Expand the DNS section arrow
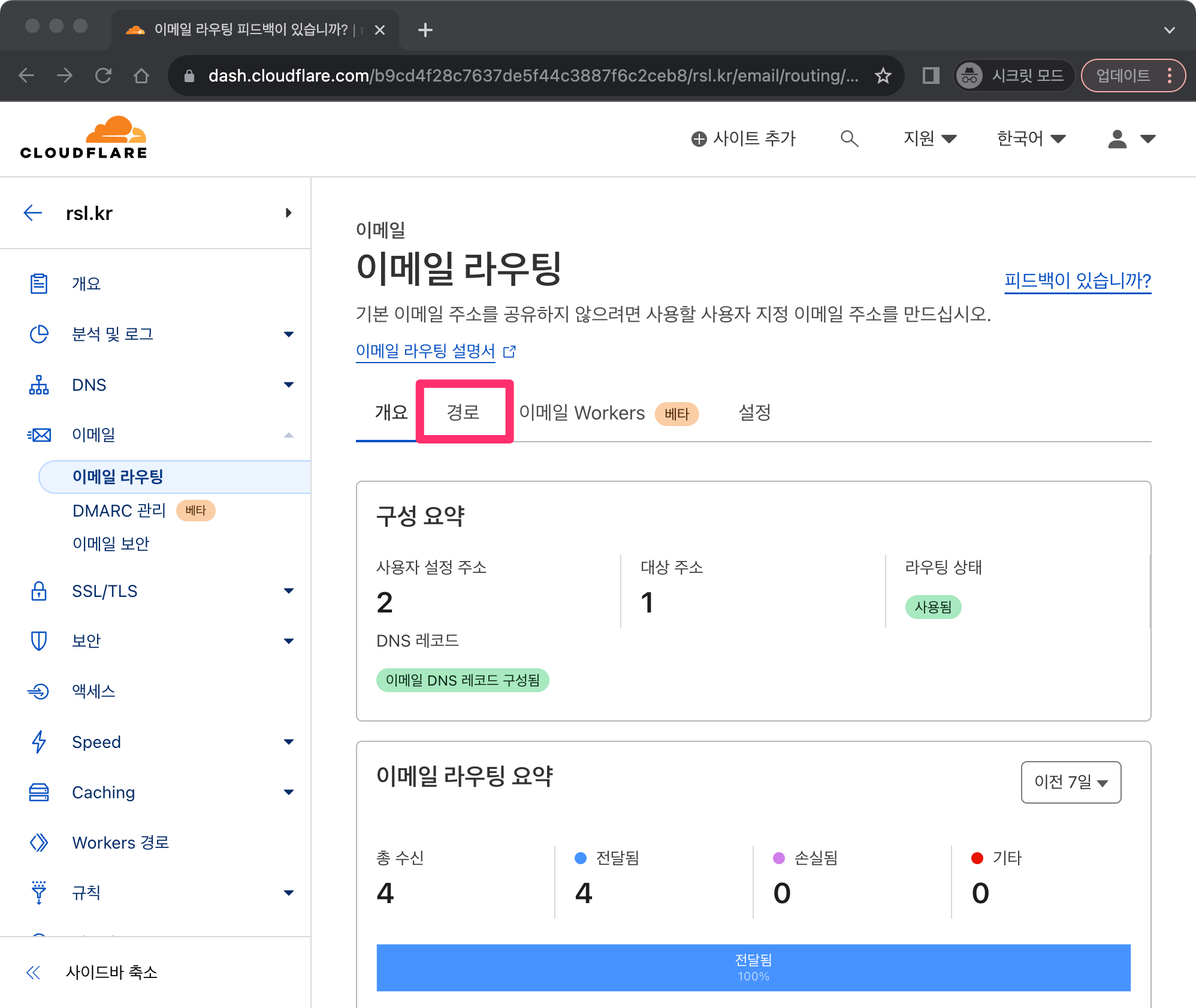This screenshot has height=1008, width=1196. [289, 385]
